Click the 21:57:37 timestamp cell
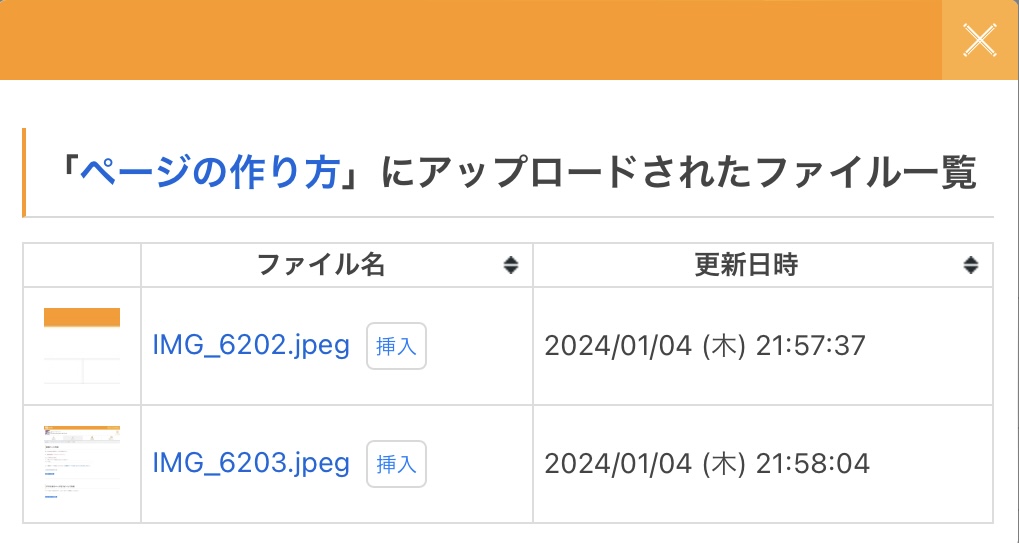This screenshot has height=543, width=1019. tap(763, 346)
